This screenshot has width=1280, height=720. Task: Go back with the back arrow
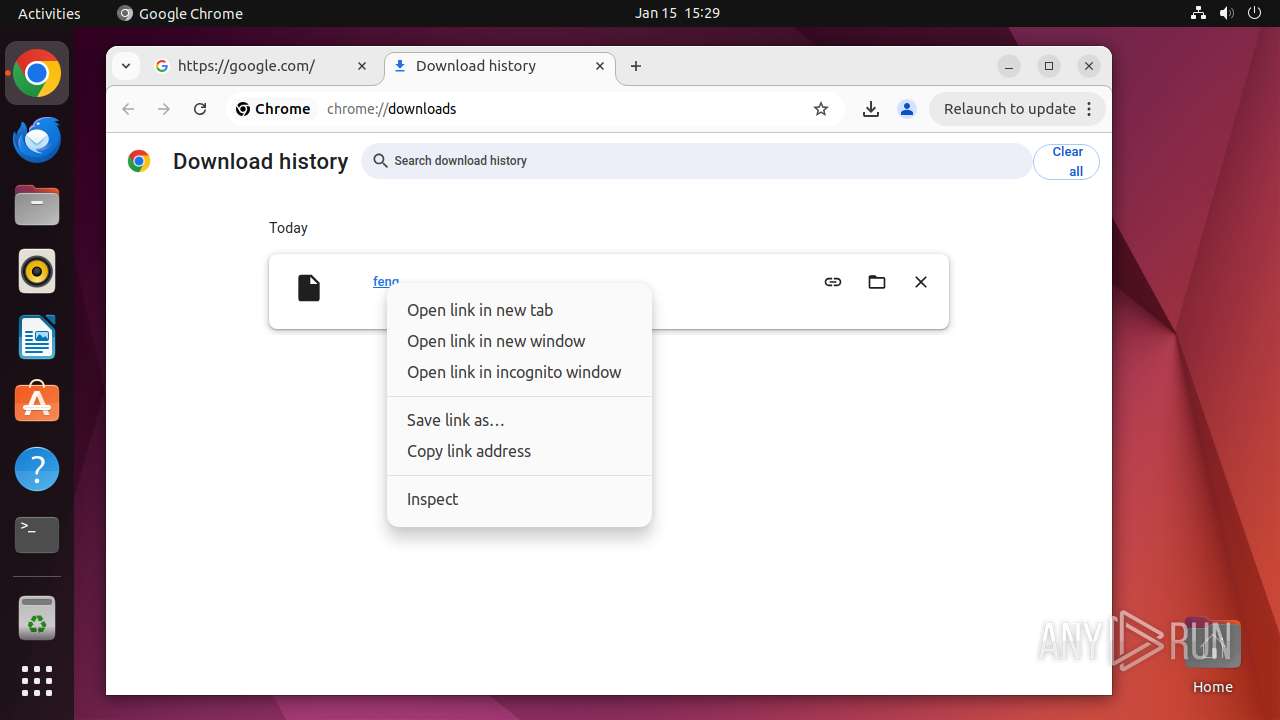[x=128, y=109]
